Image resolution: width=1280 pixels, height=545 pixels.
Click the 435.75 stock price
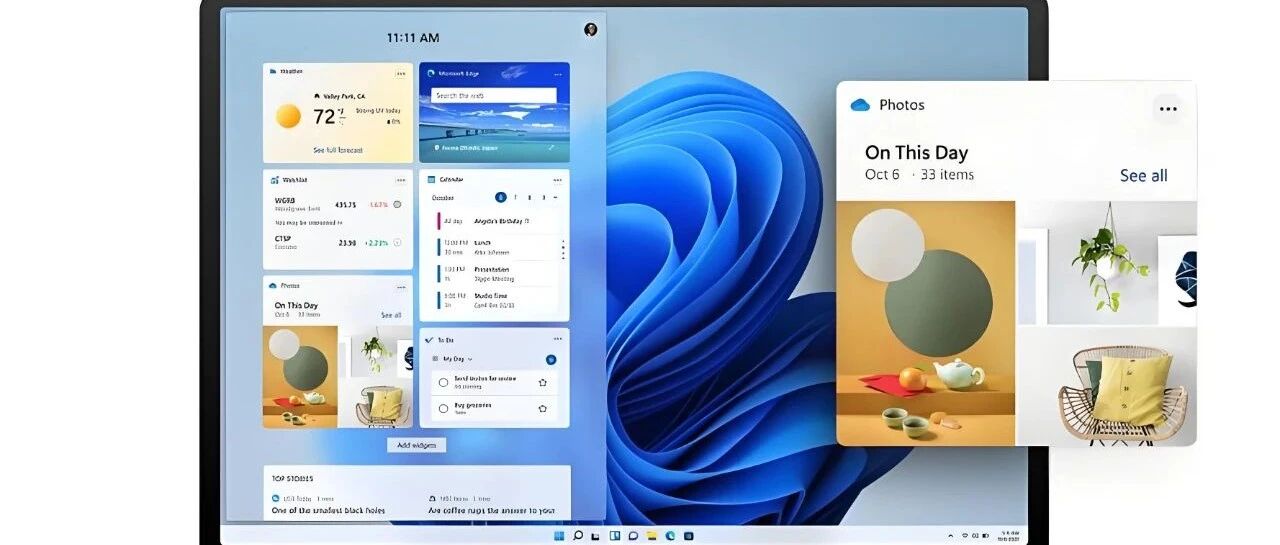point(347,204)
